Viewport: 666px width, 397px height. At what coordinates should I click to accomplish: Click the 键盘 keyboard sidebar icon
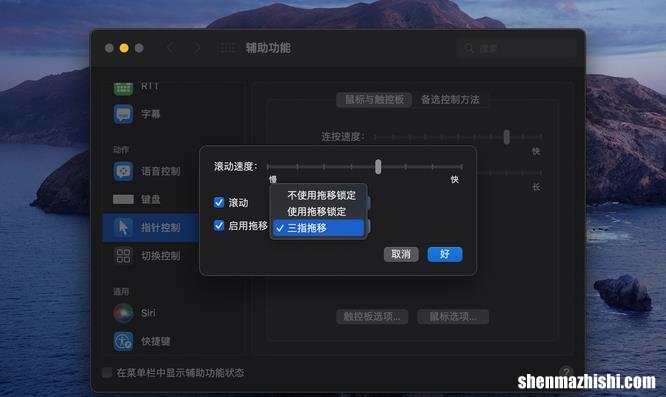point(123,199)
